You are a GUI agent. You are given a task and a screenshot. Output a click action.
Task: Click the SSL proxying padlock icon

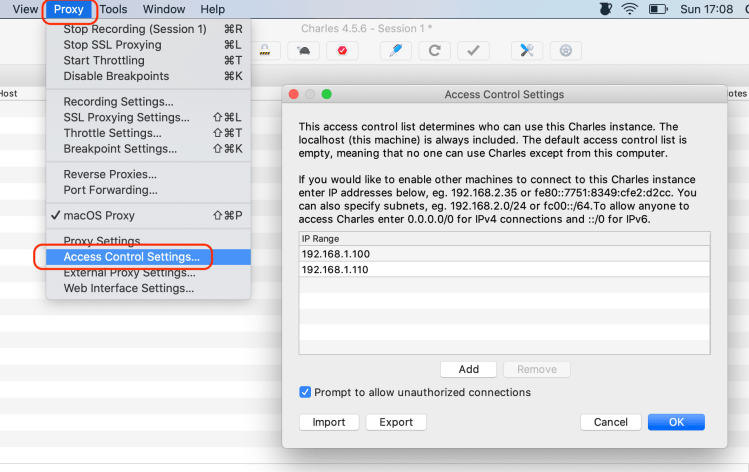point(264,50)
